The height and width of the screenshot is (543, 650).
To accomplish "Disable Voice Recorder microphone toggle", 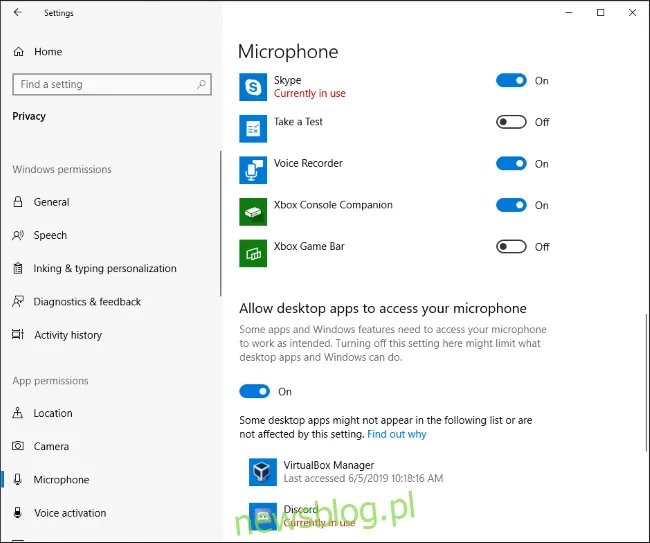I will click(511, 163).
